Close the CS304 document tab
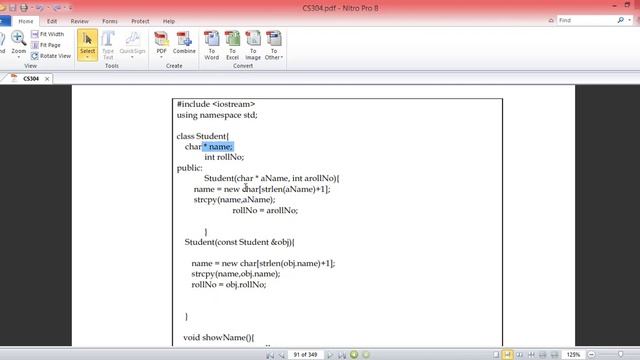The height and width of the screenshot is (360, 640). [x=47, y=79]
